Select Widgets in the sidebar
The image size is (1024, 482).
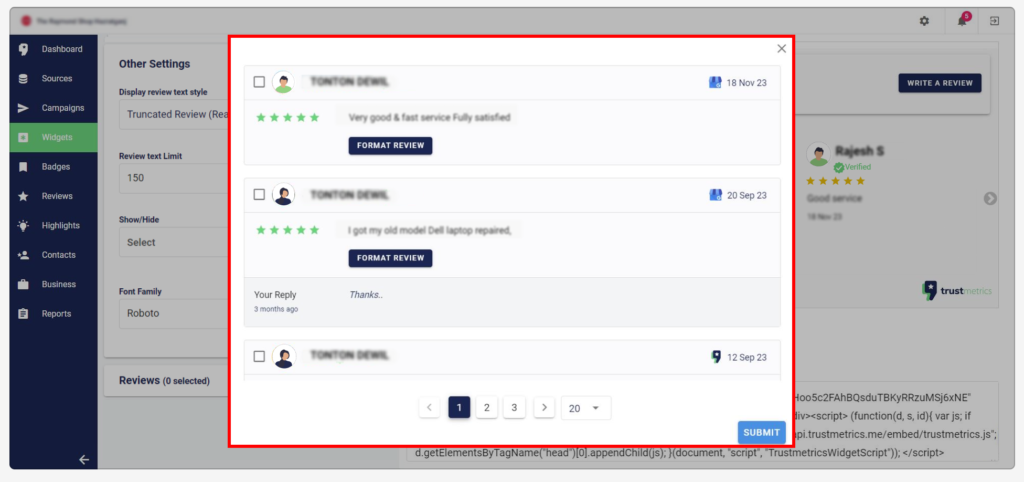[x=54, y=137]
